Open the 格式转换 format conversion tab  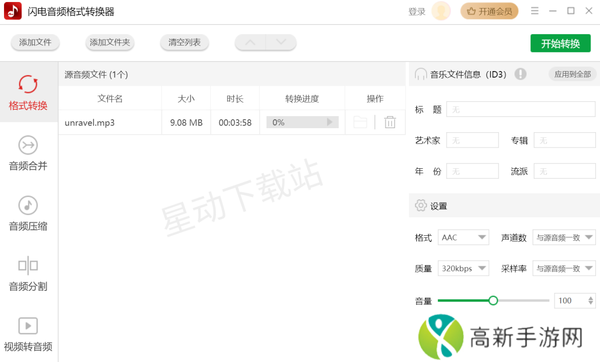tap(28, 92)
